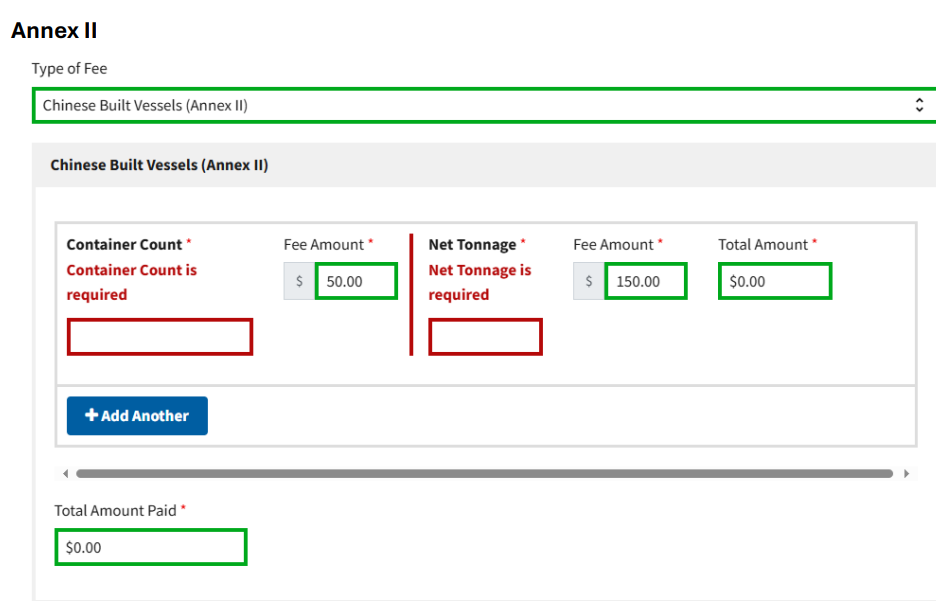Focus the empty Net Tonnage input
This screenshot has height=606, width=936.
pyautogui.click(x=485, y=337)
